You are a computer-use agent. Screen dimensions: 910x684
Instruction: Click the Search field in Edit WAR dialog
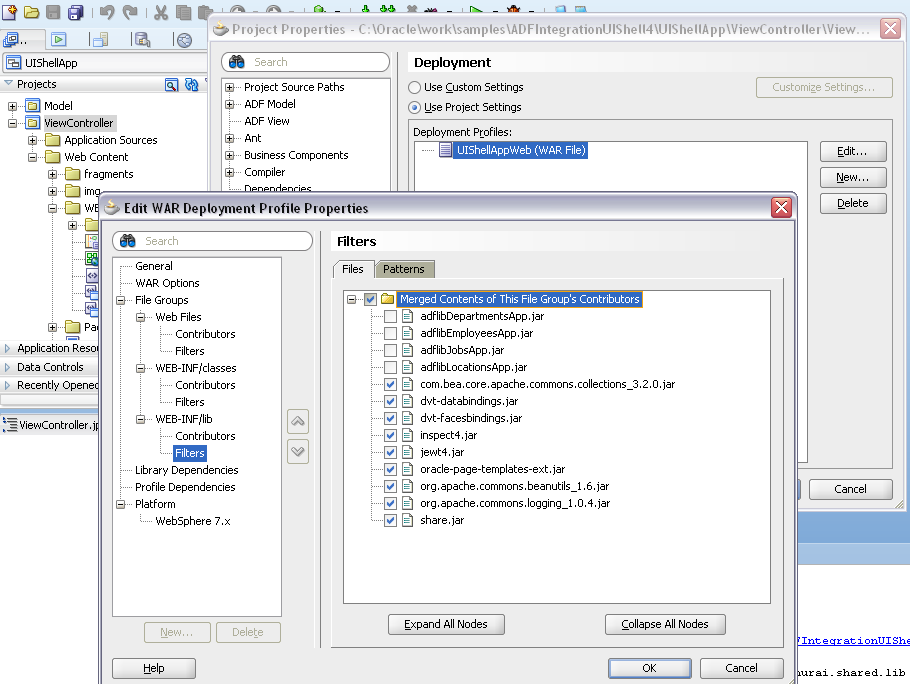(212, 241)
